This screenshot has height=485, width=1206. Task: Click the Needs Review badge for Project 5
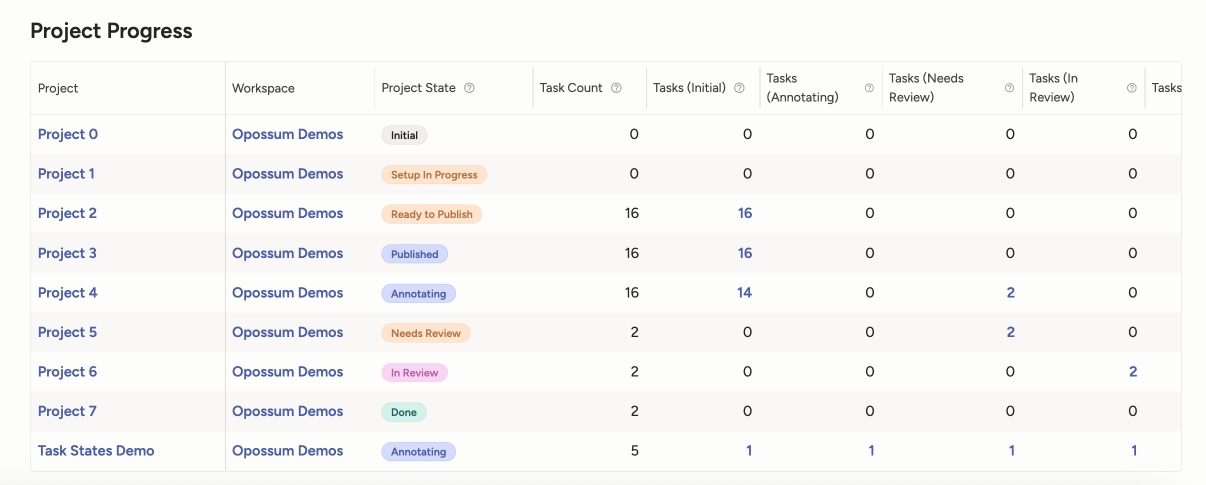[425, 333]
